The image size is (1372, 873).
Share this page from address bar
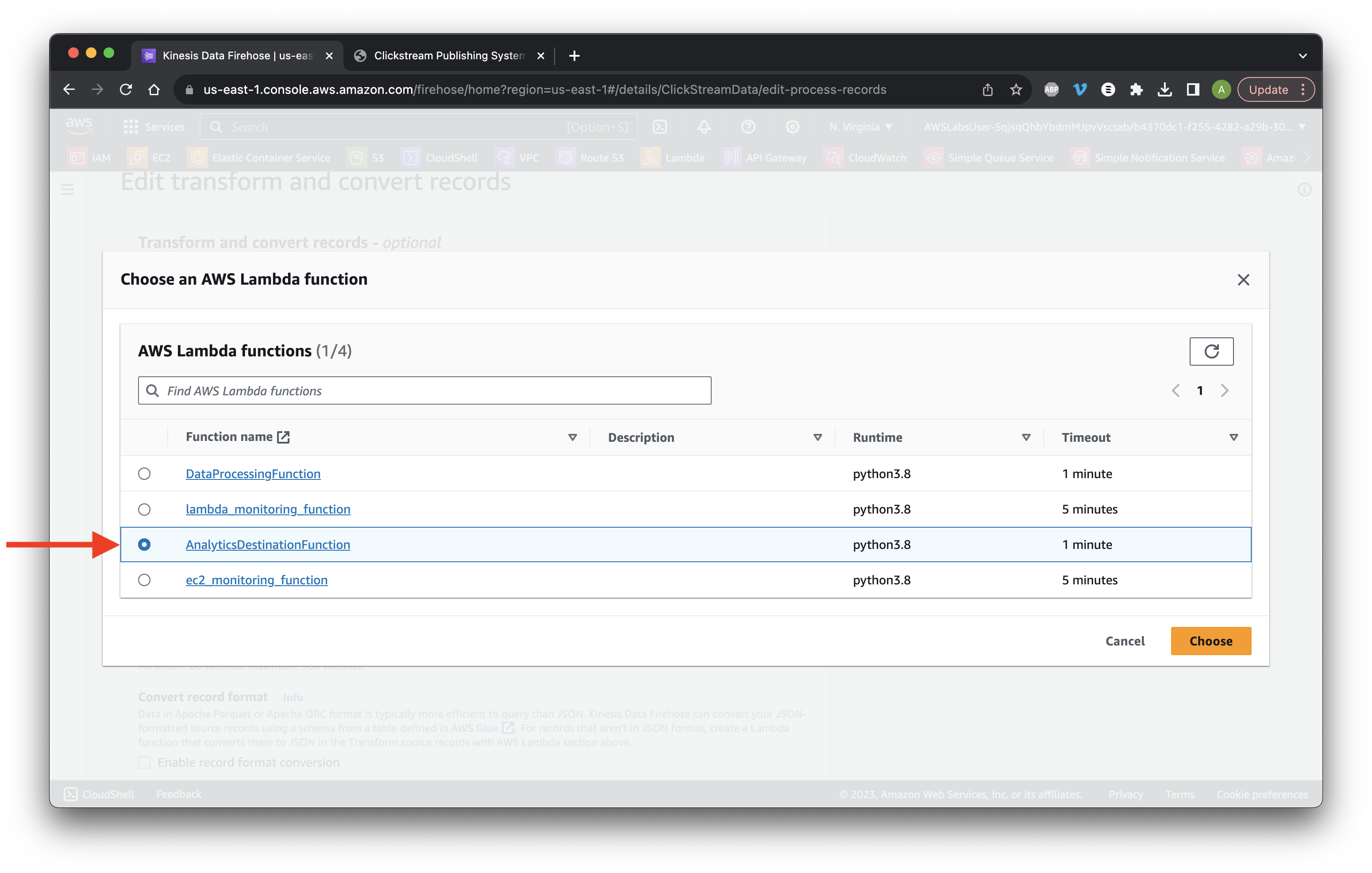click(x=987, y=89)
